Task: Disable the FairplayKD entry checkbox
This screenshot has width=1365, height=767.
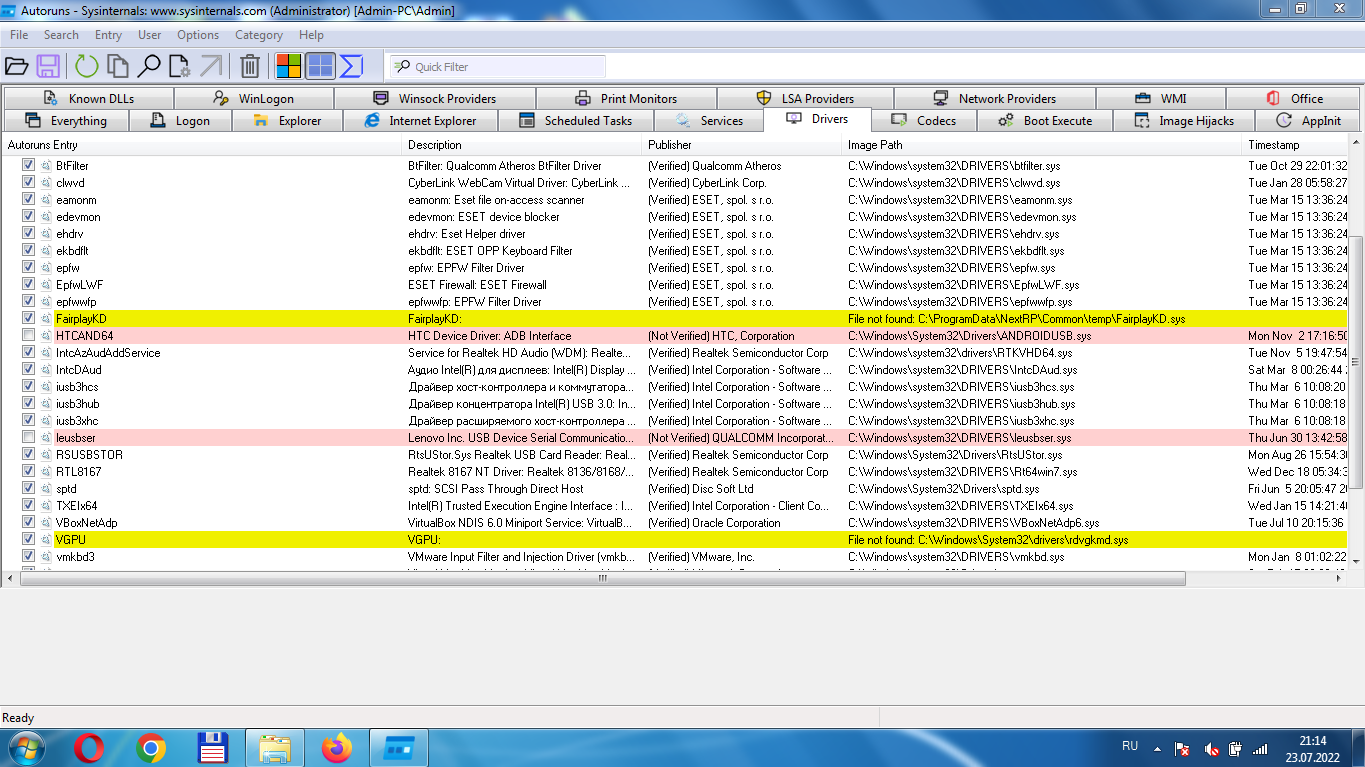Action: [28, 318]
